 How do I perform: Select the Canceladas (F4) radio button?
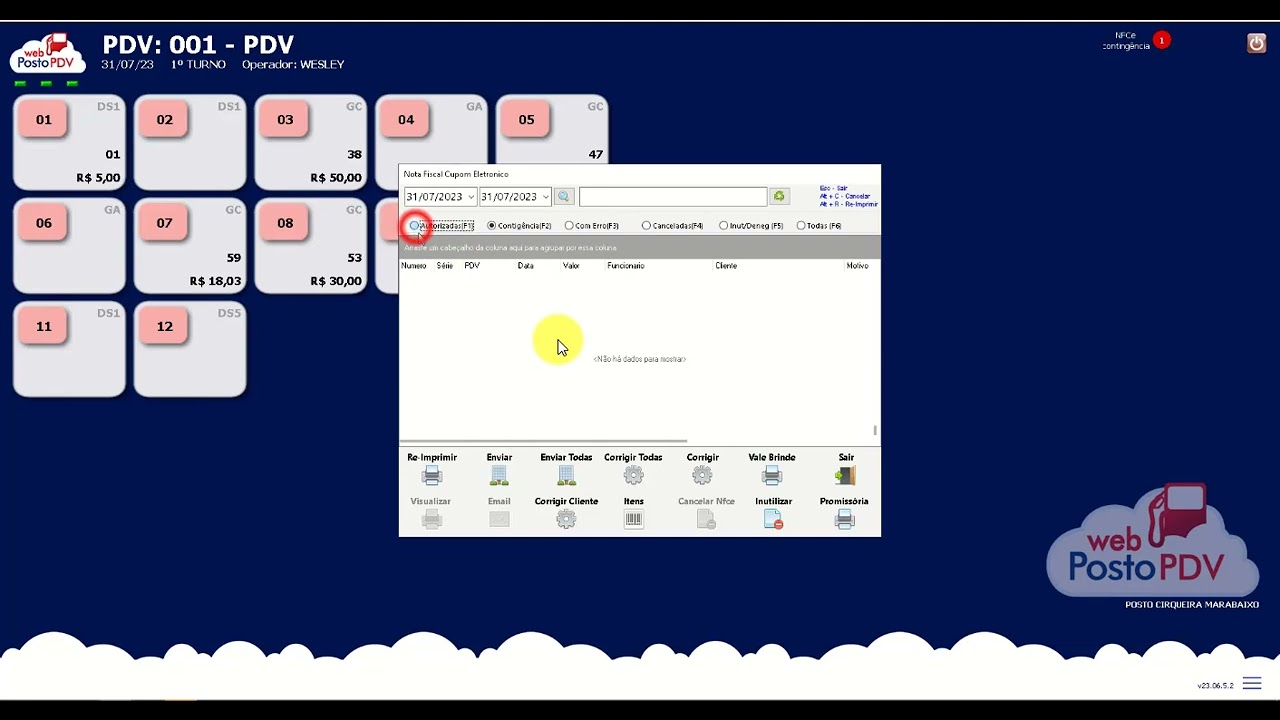tap(646, 226)
